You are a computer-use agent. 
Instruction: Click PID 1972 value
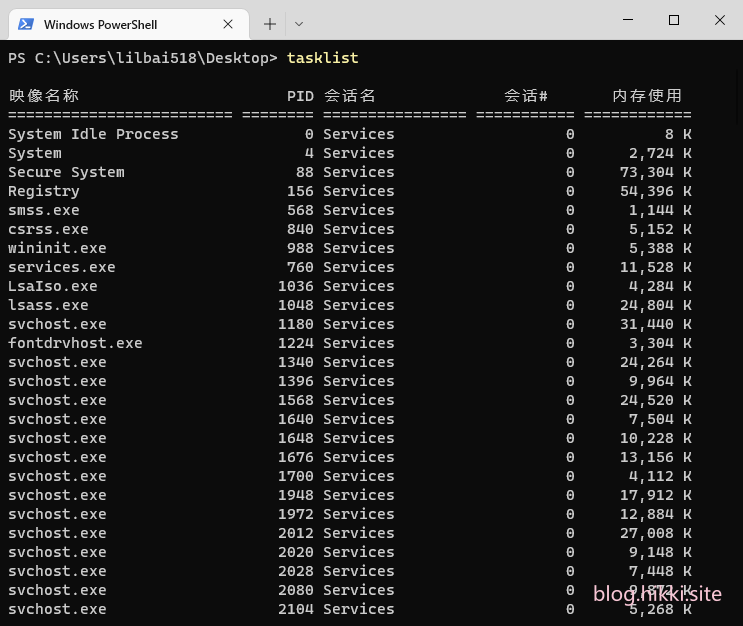click(x=296, y=514)
